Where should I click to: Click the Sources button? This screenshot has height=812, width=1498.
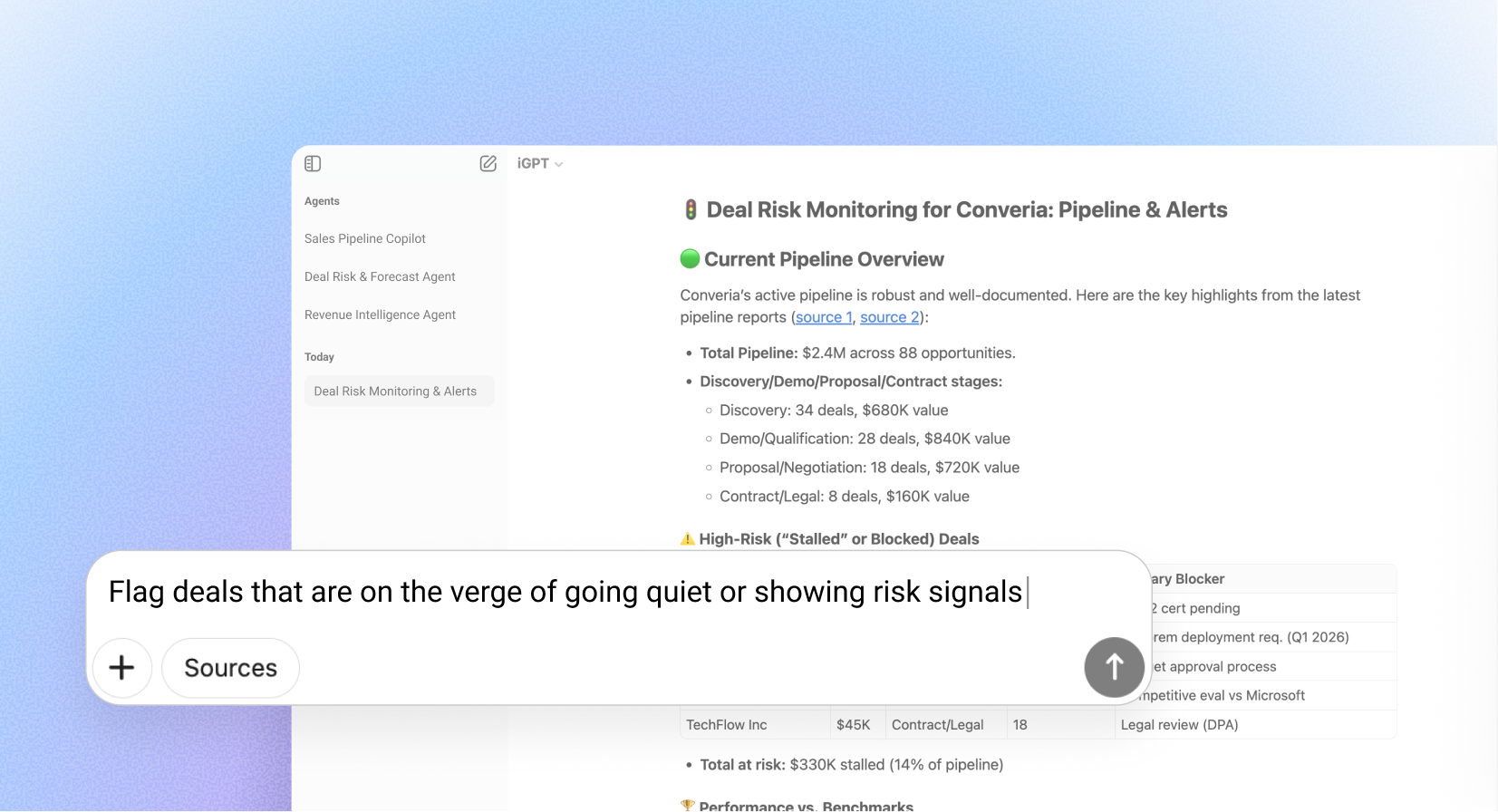(x=230, y=668)
